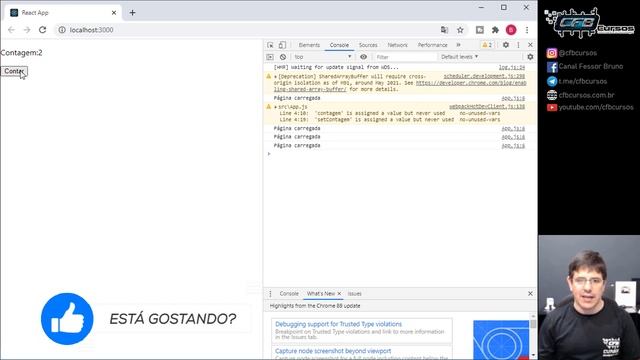Screen dimensions: 640x360
Task: Switch to the drawer Console tab
Action: 289,293
